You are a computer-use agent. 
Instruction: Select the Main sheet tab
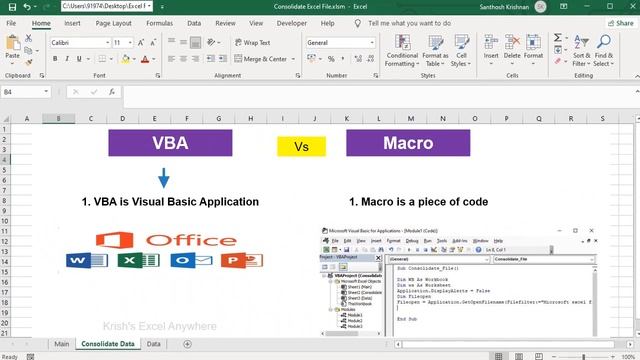(62, 344)
